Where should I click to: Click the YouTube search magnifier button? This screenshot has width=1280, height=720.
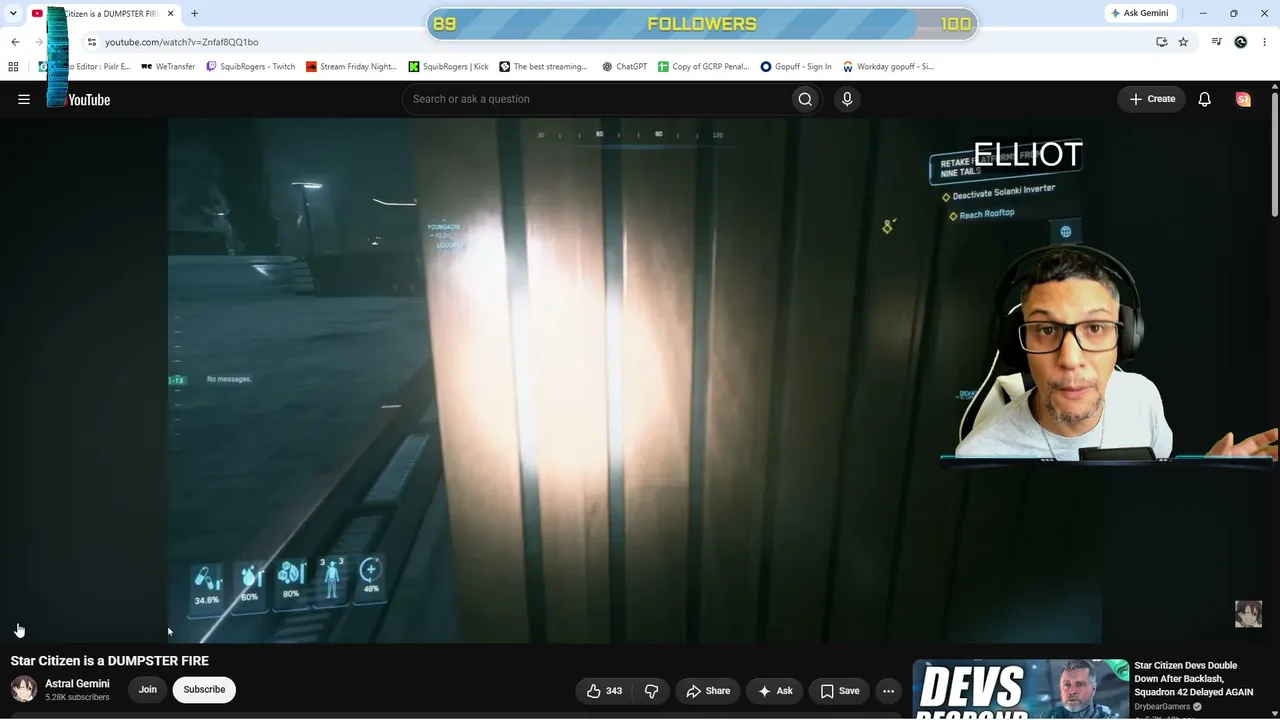pyautogui.click(x=805, y=99)
